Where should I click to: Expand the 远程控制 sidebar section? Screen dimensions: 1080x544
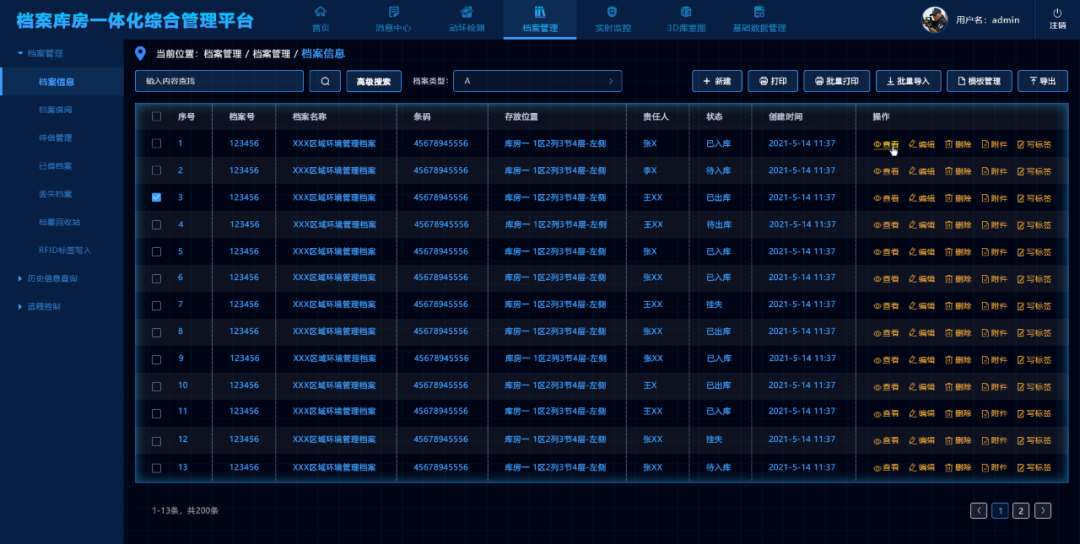tap(20, 306)
